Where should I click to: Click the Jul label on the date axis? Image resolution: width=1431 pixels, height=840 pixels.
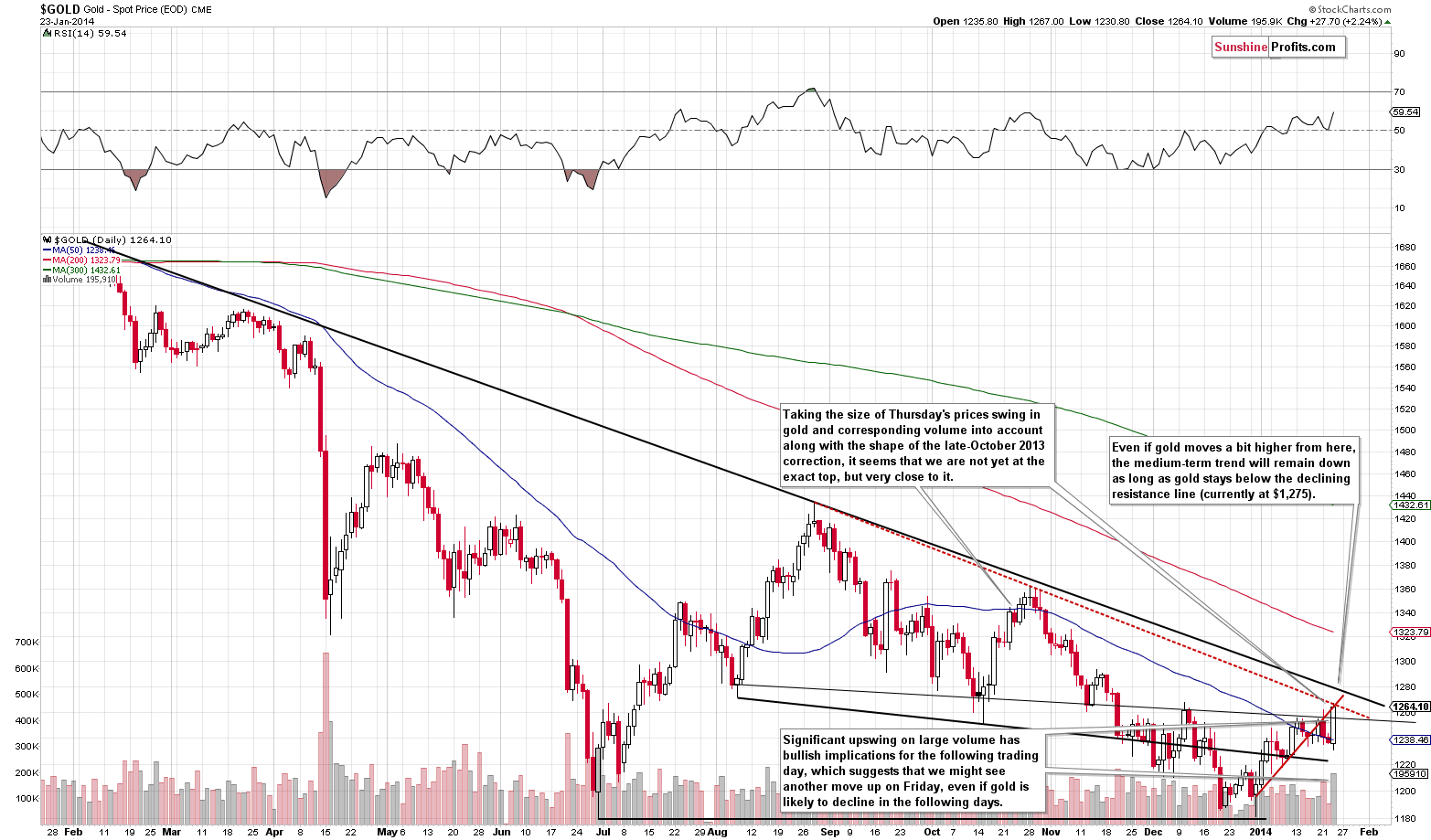pyautogui.click(x=602, y=832)
